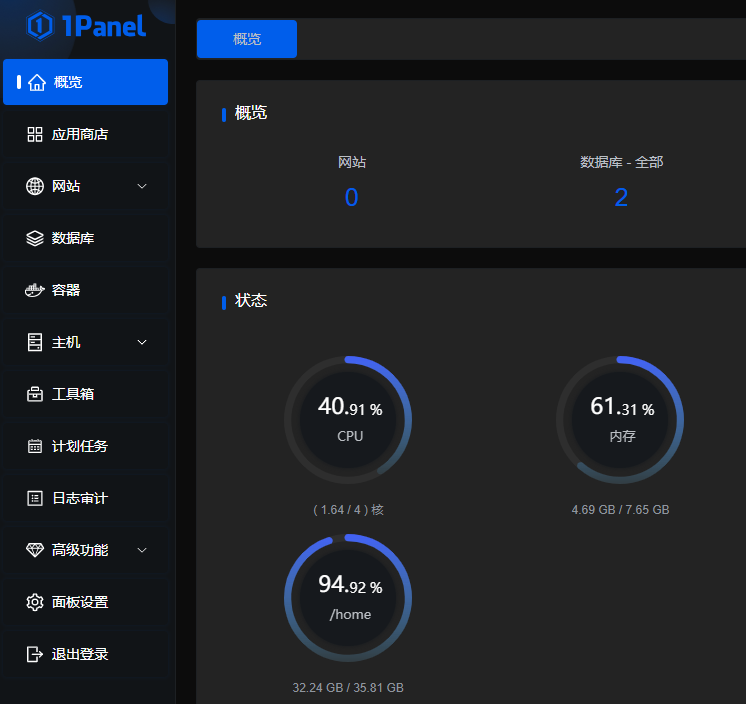Screen dimensions: 746x704
Task: Click the 数据库 - 全部 label
Action: (621, 162)
